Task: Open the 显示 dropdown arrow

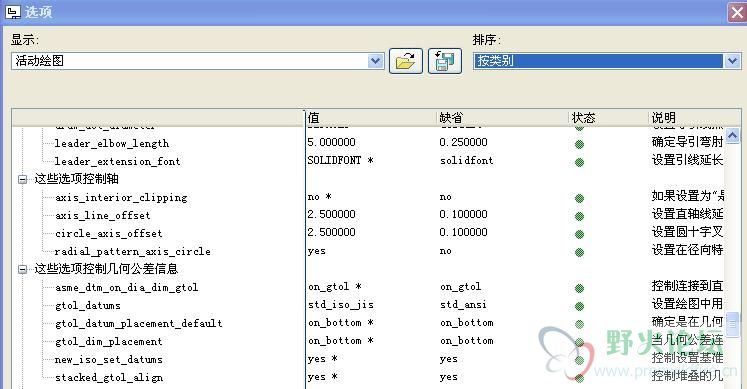Action: pos(375,61)
